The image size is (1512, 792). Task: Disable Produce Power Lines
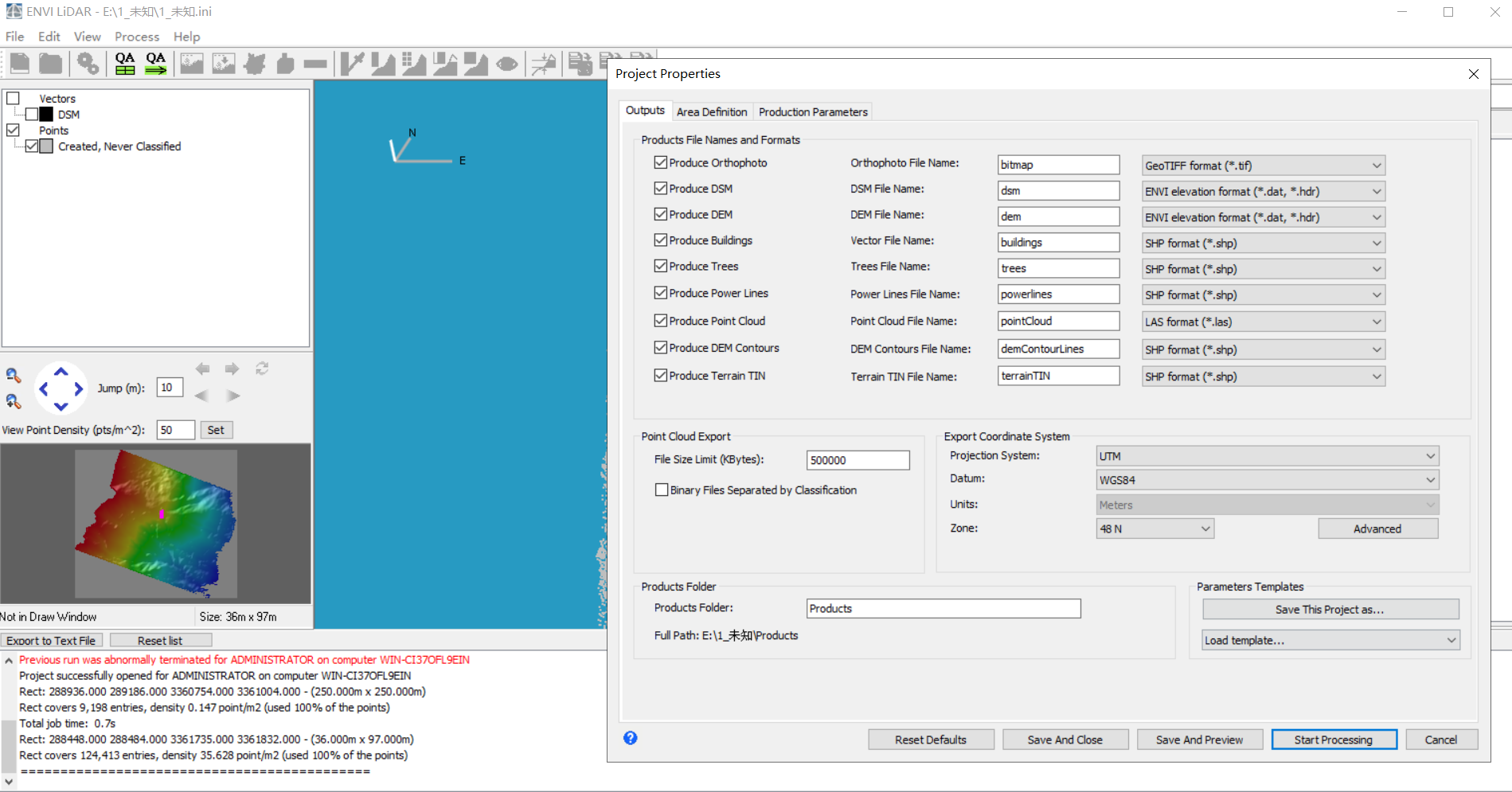(x=661, y=293)
